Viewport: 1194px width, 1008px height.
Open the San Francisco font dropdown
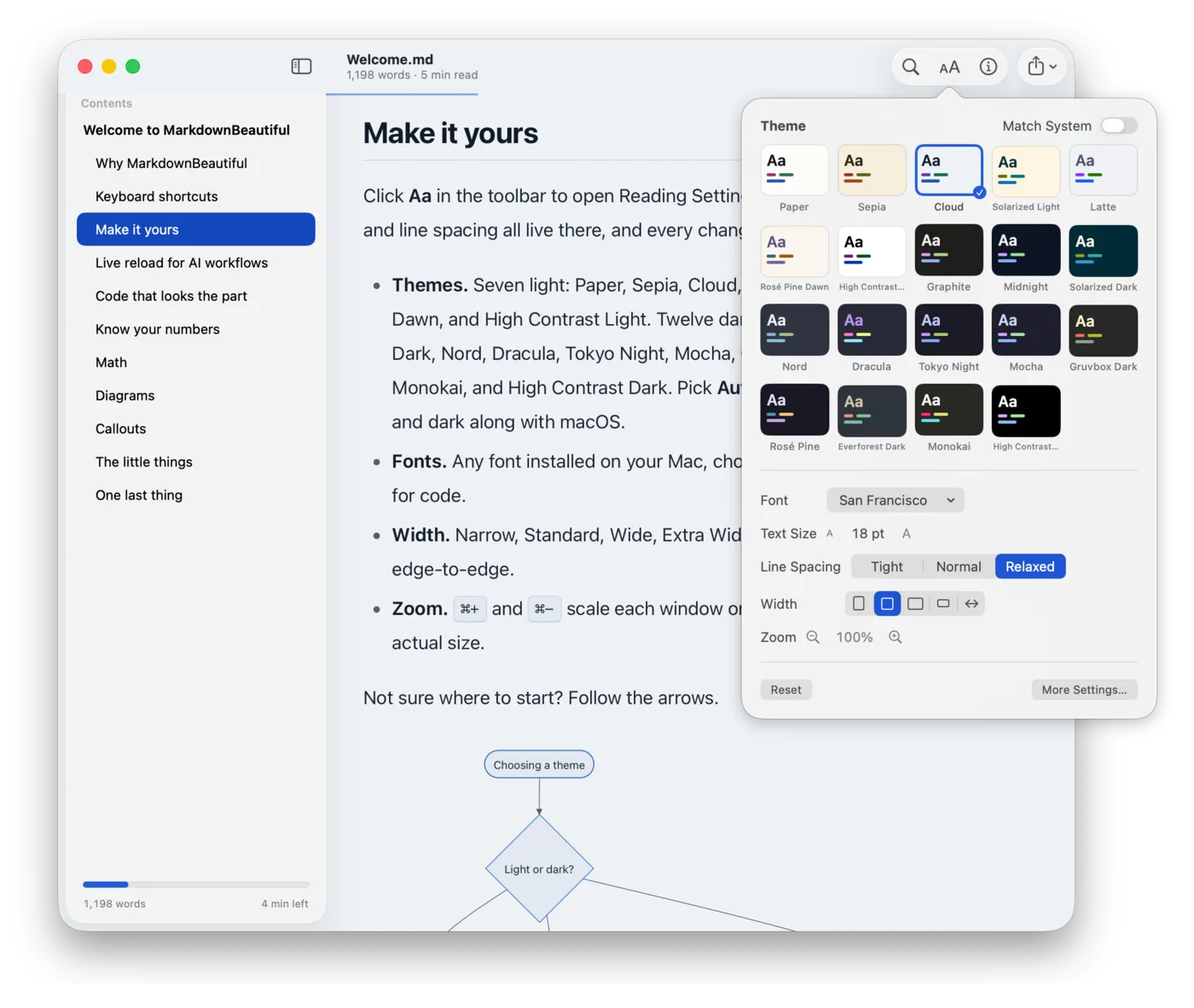895,500
